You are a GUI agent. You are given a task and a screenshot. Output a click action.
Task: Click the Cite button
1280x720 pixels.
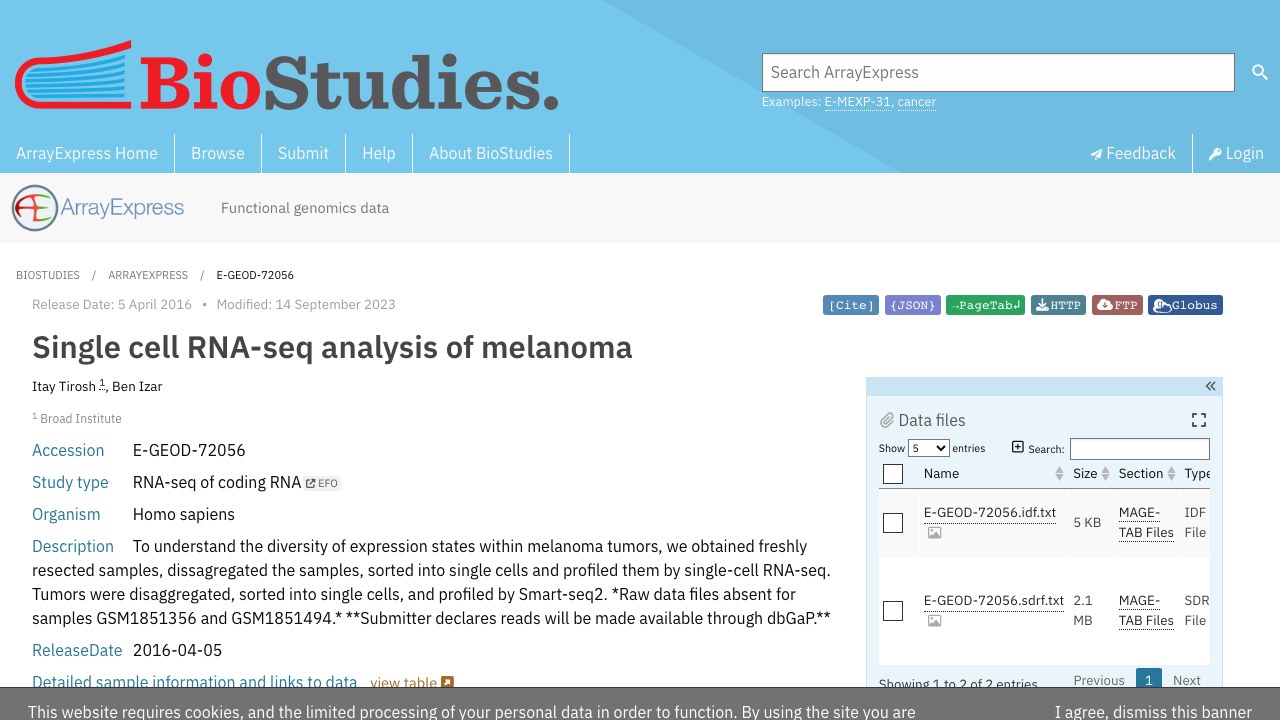tap(851, 305)
